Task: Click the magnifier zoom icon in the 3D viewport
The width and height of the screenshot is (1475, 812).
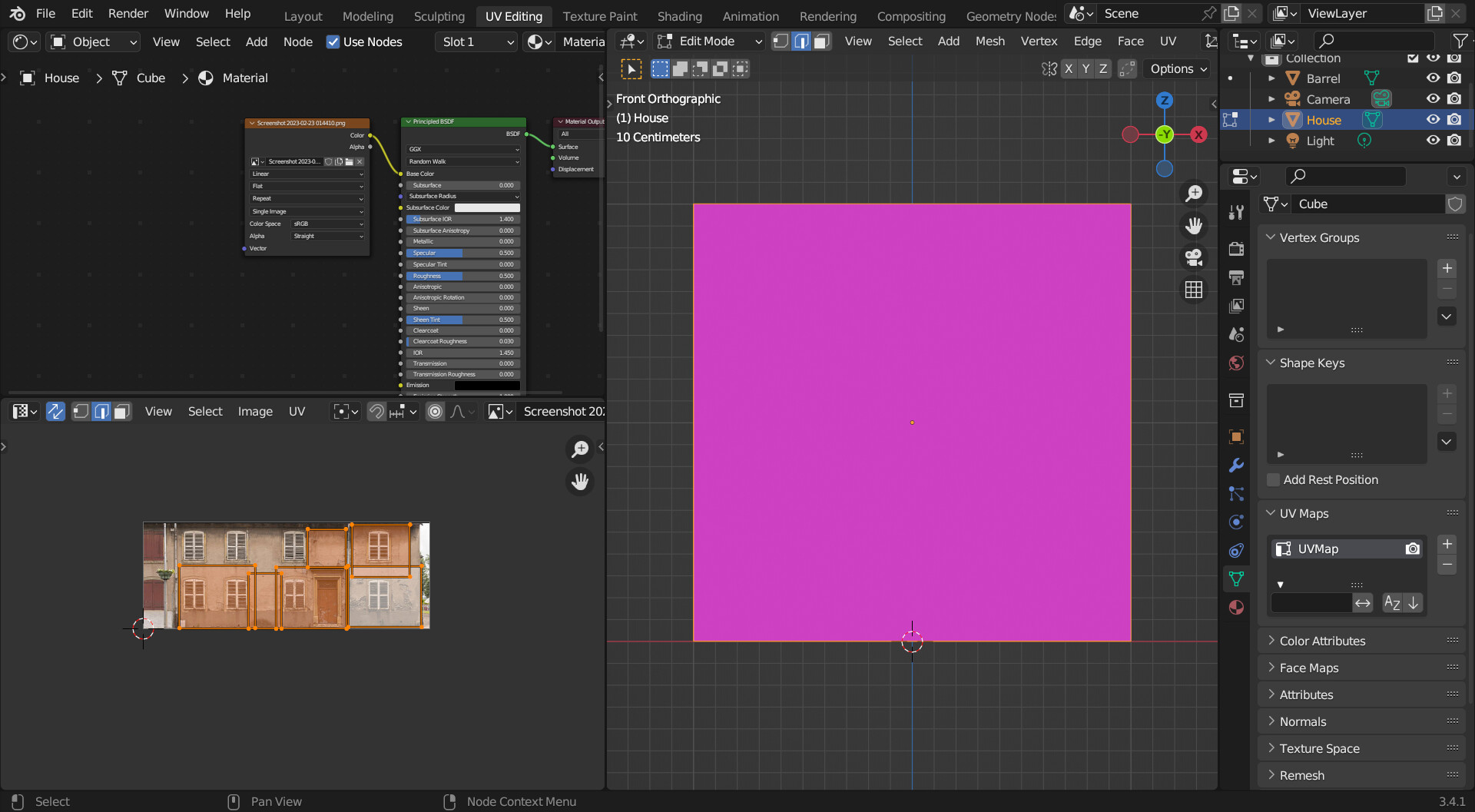Action: tap(1194, 193)
